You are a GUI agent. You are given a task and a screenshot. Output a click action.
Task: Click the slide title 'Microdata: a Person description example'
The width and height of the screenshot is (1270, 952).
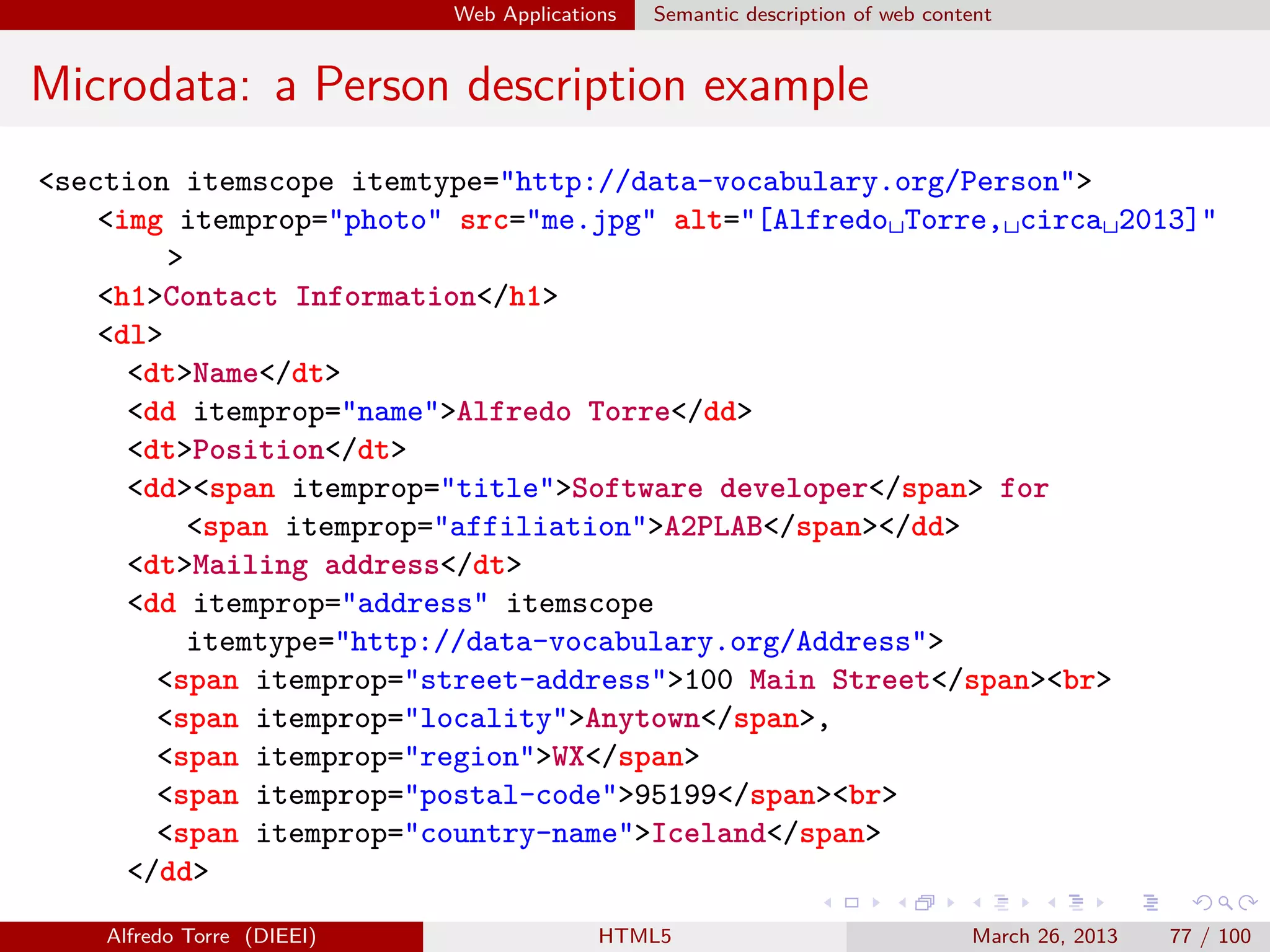450,84
